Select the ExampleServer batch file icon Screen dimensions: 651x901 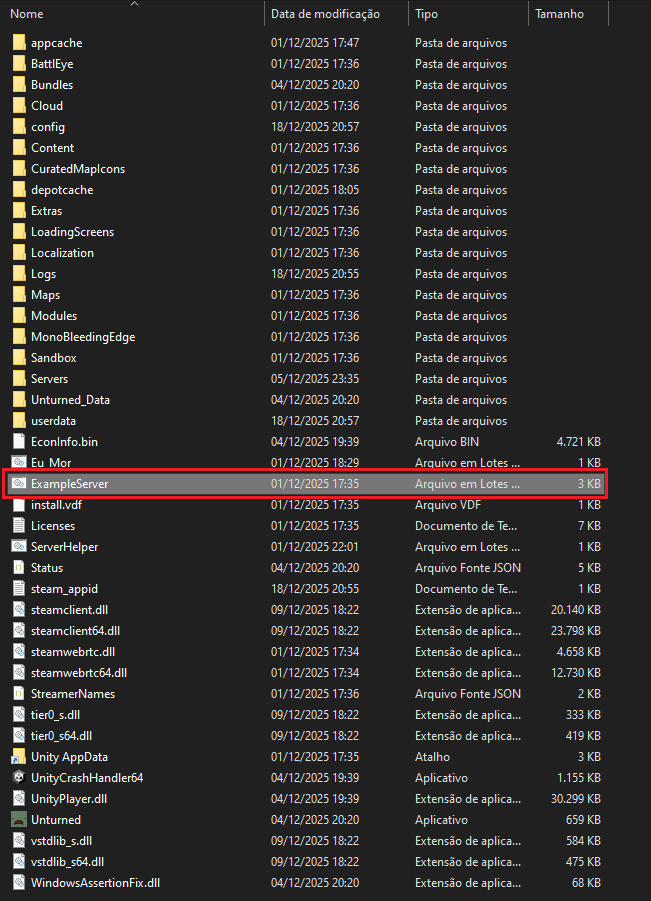tap(19, 483)
